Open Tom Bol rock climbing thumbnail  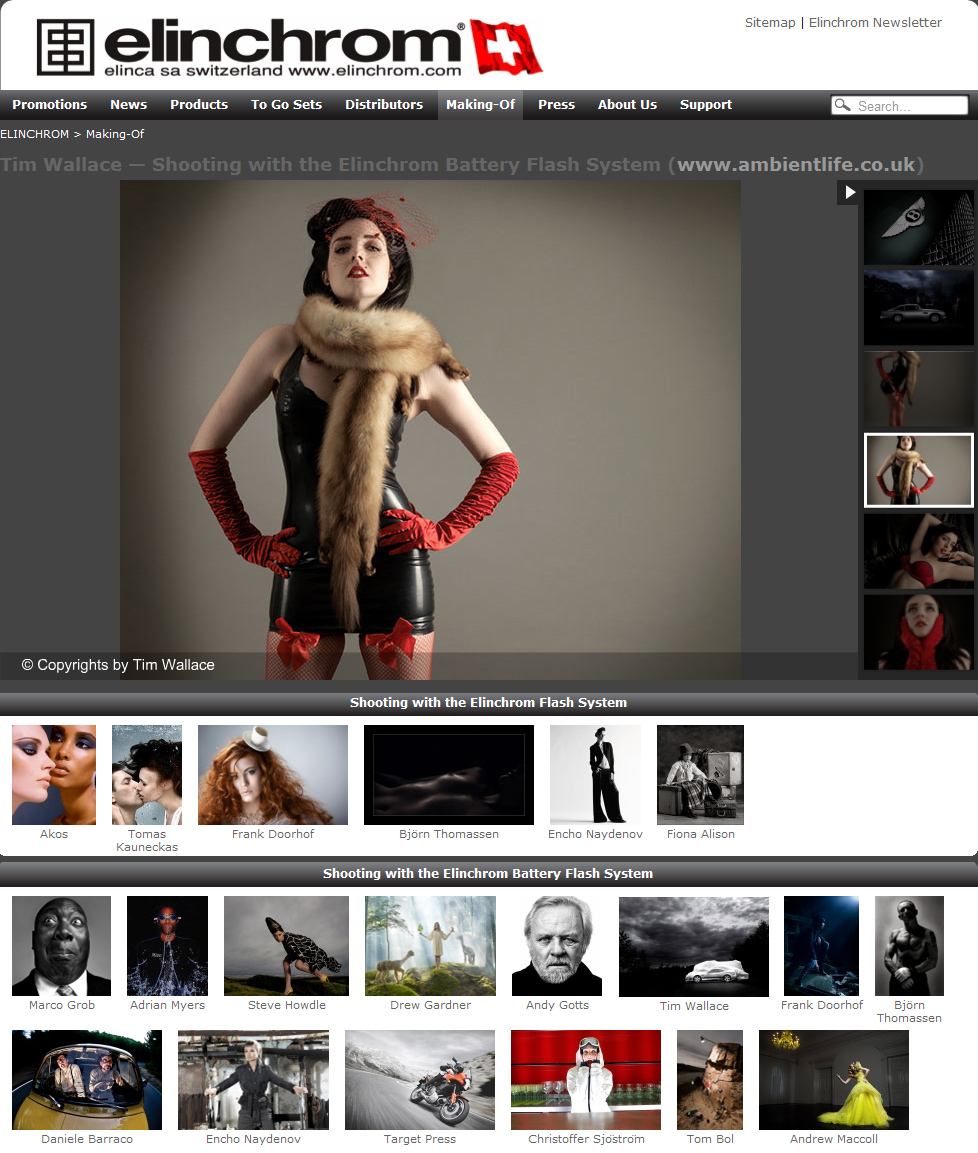pos(710,1079)
